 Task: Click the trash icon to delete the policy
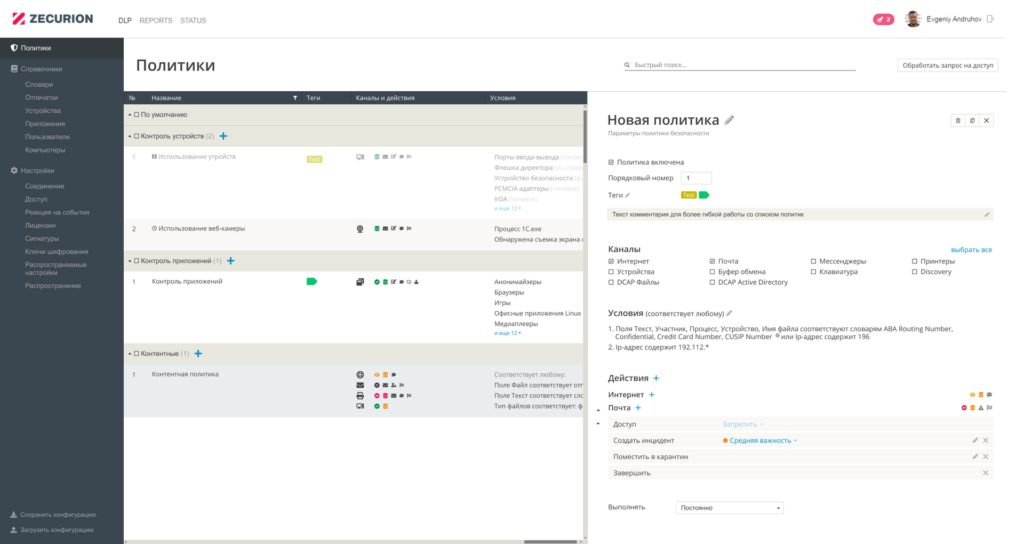point(958,120)
